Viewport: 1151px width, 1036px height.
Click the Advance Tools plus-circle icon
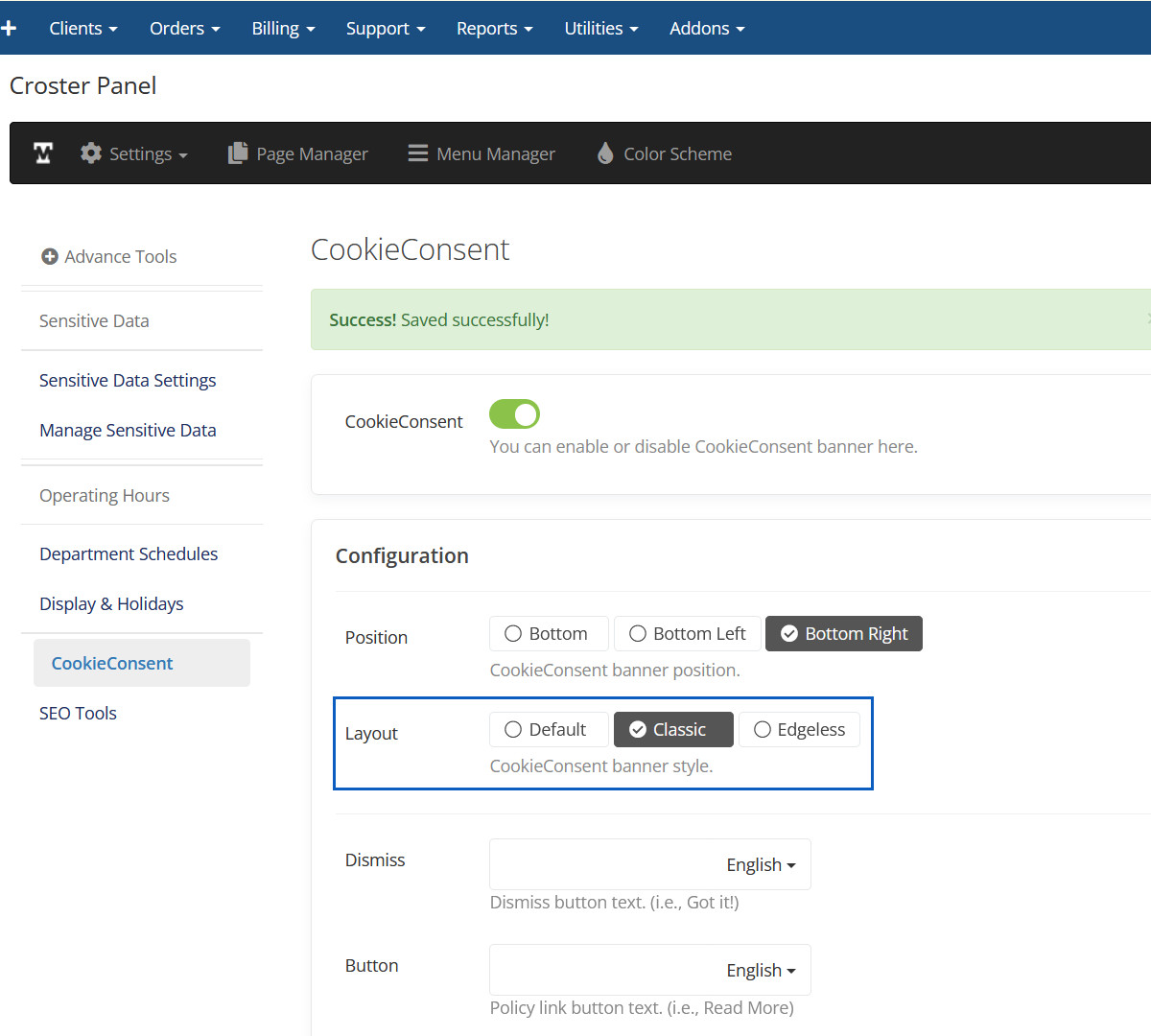coord(50,256)
